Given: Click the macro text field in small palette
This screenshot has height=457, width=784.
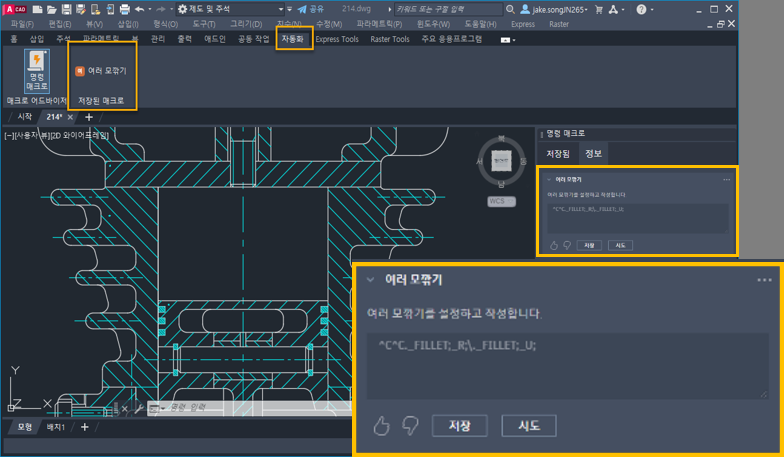Looking at the screenshot, I should tap(638, 218).
